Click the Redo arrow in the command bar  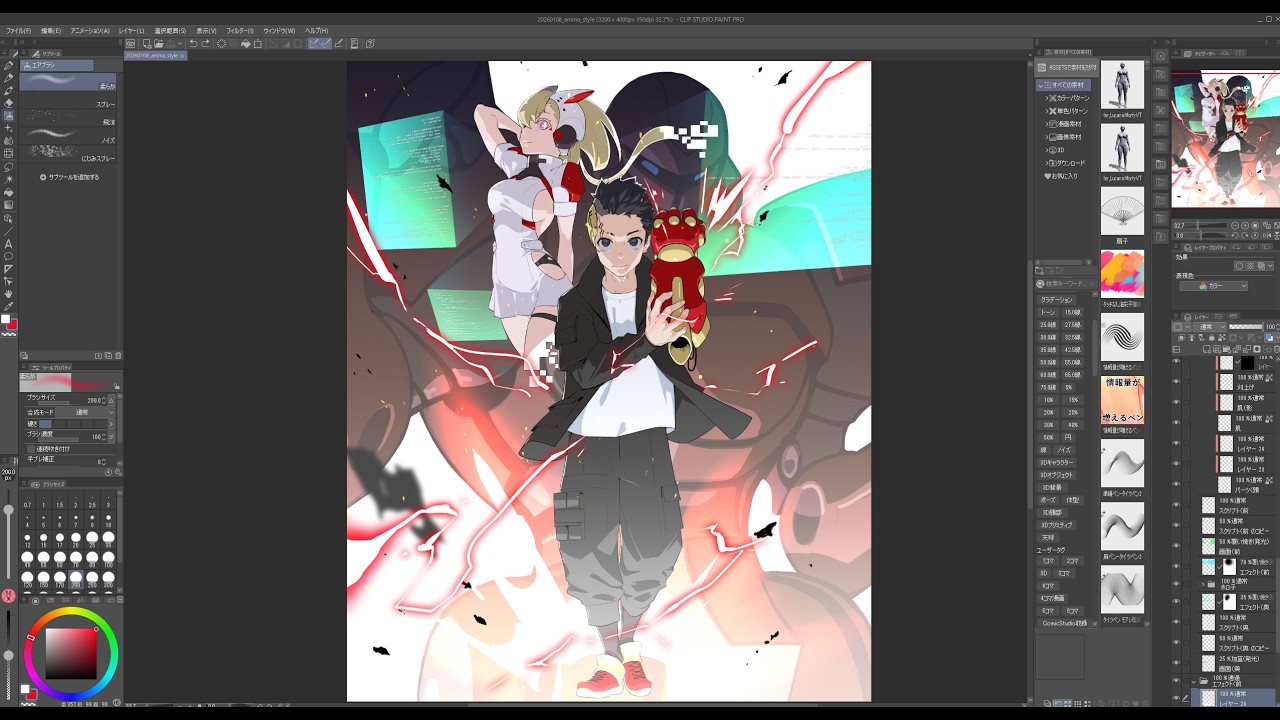click(206, 44)
